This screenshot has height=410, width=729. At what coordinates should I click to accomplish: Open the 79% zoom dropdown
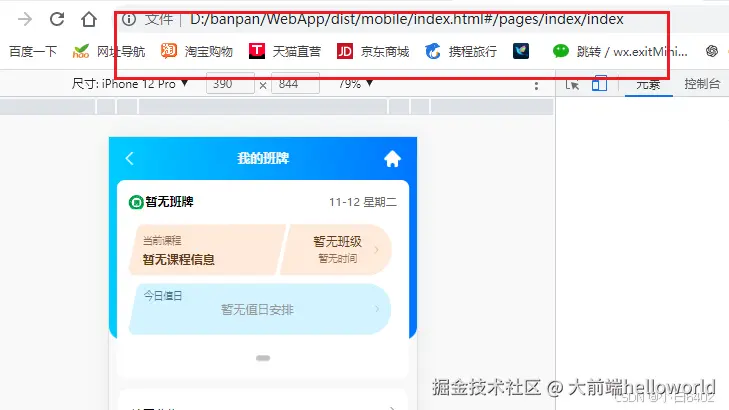[x=356, y=84]
